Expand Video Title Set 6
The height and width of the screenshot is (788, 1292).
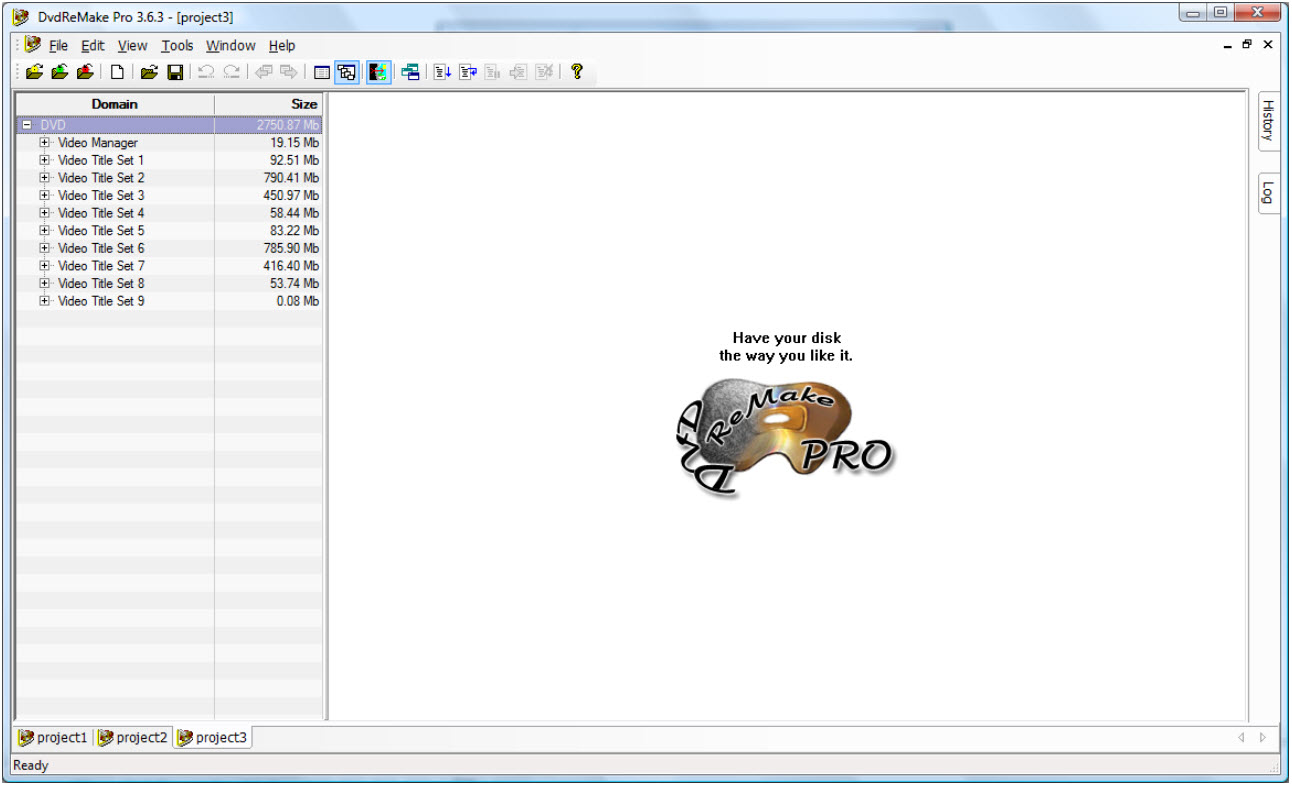click(44, 248)
